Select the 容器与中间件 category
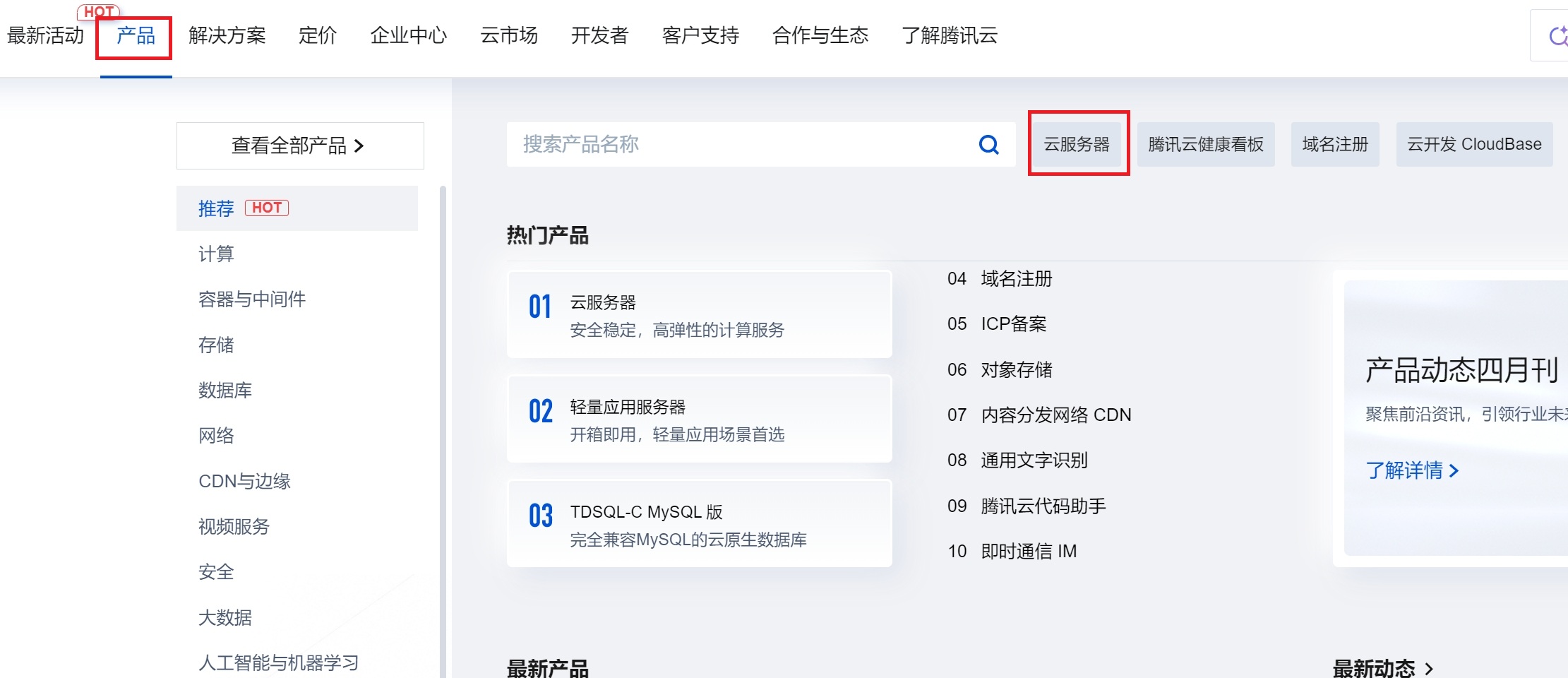The width and height of the screenshot is (1568, 678). [x=252, y=299]
